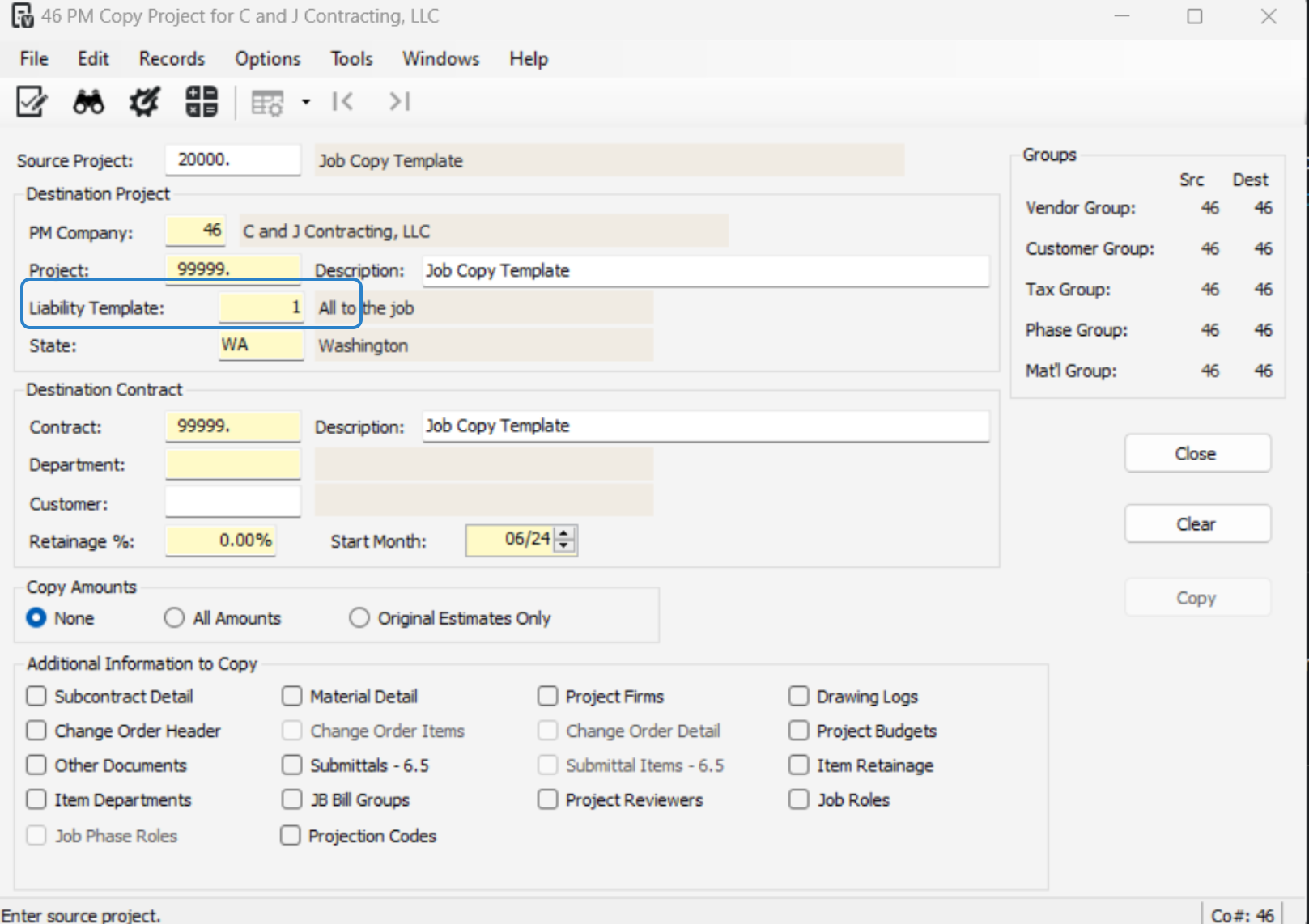Viewport: 1309px width, 924px height.
Task: Enable the Submittals - 6.5 checkbox
Action: (x=292, y=765)
